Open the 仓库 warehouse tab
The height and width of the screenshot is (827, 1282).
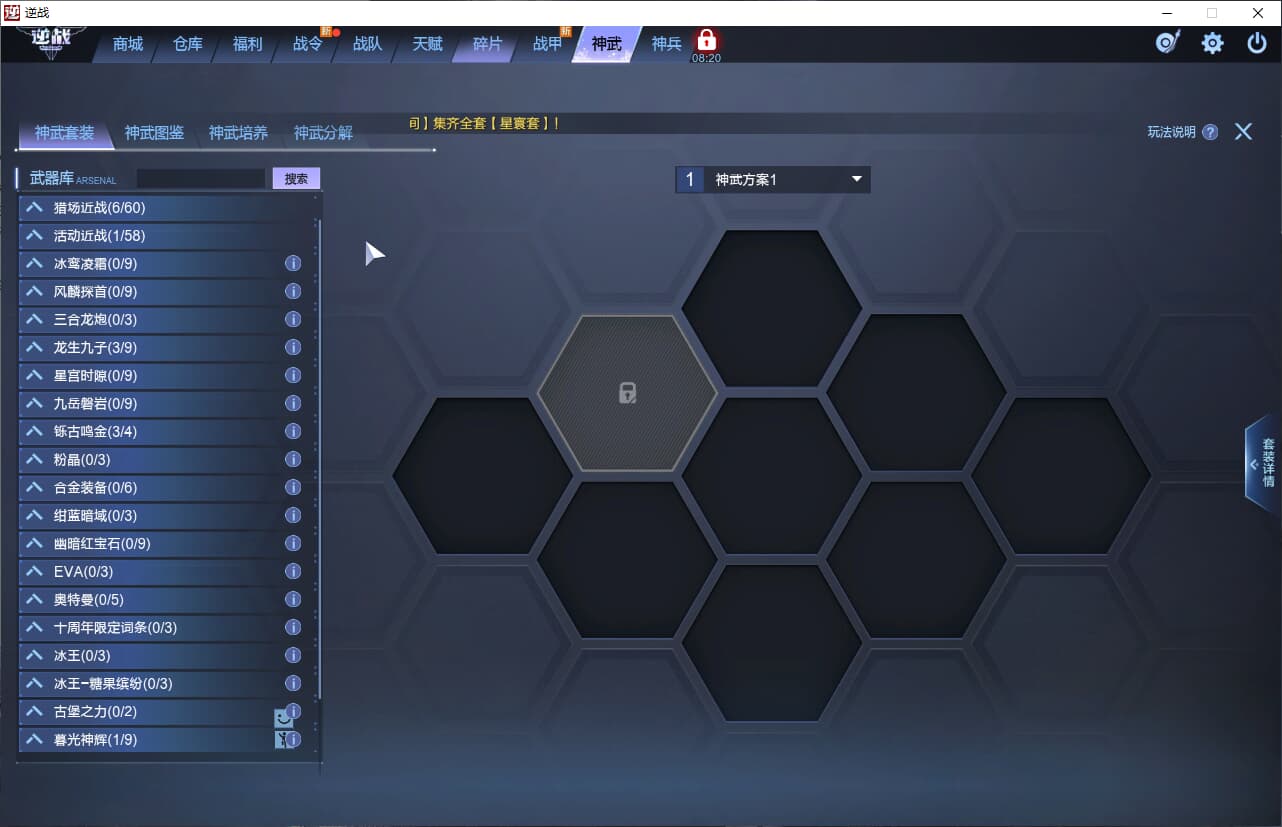[188, 44]
